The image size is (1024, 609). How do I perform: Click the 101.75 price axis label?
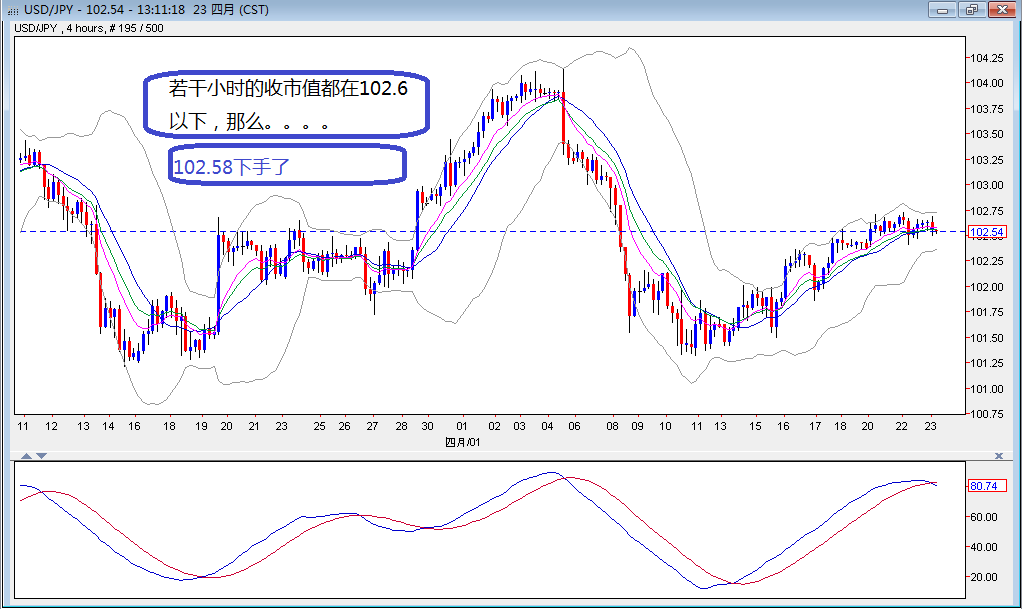987,312
